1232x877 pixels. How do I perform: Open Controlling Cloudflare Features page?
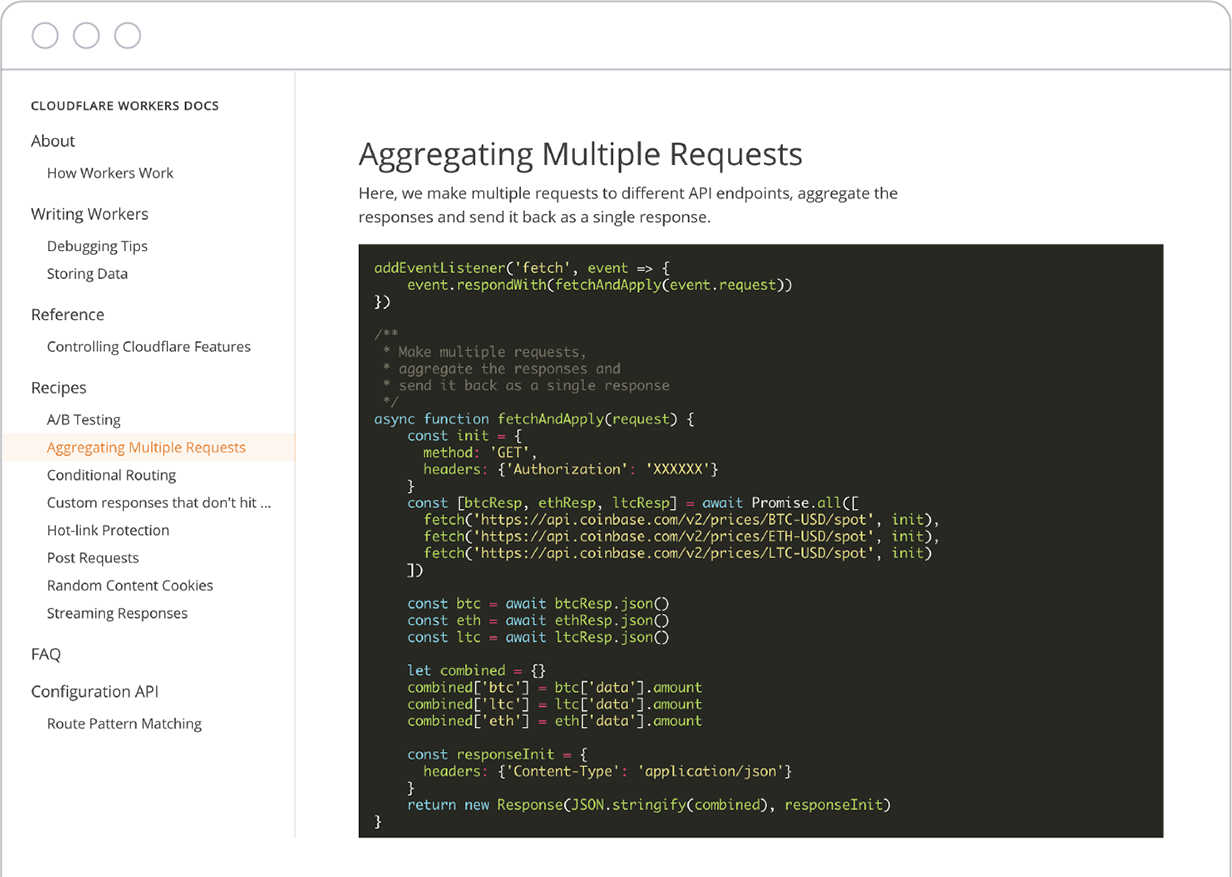click(149, 347)
